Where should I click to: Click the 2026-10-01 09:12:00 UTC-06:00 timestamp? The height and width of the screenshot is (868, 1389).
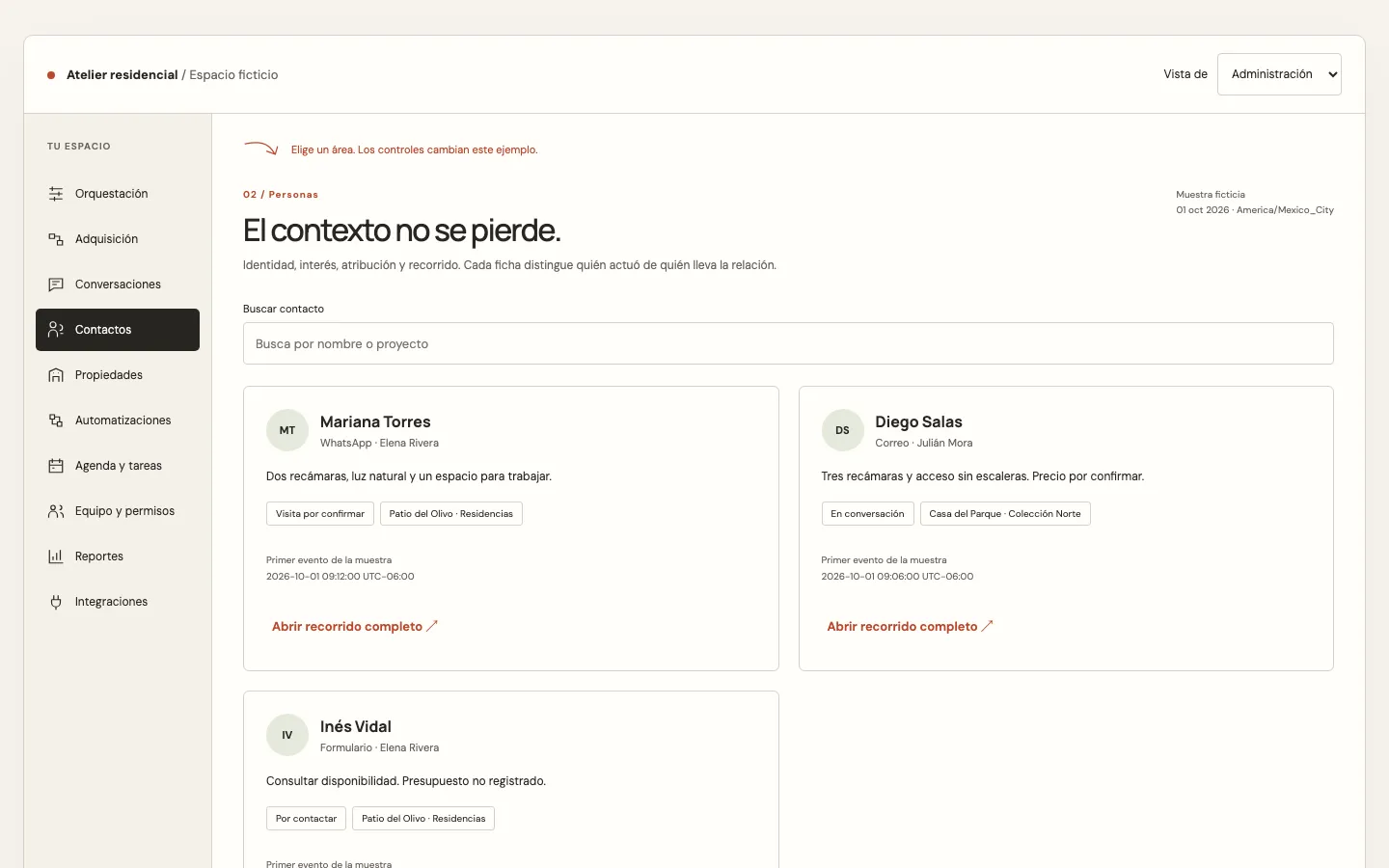click(x=340, y=577)
